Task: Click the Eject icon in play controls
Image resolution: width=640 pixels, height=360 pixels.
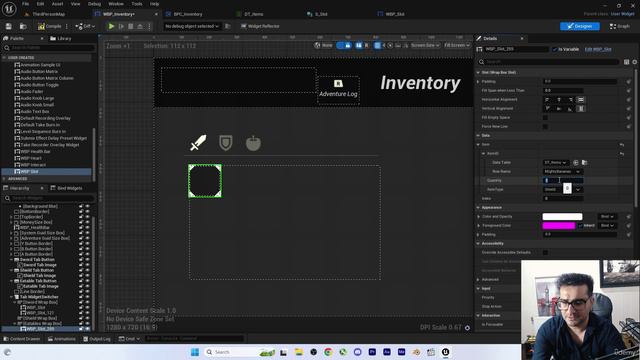Action: click(x=140, y=26)
